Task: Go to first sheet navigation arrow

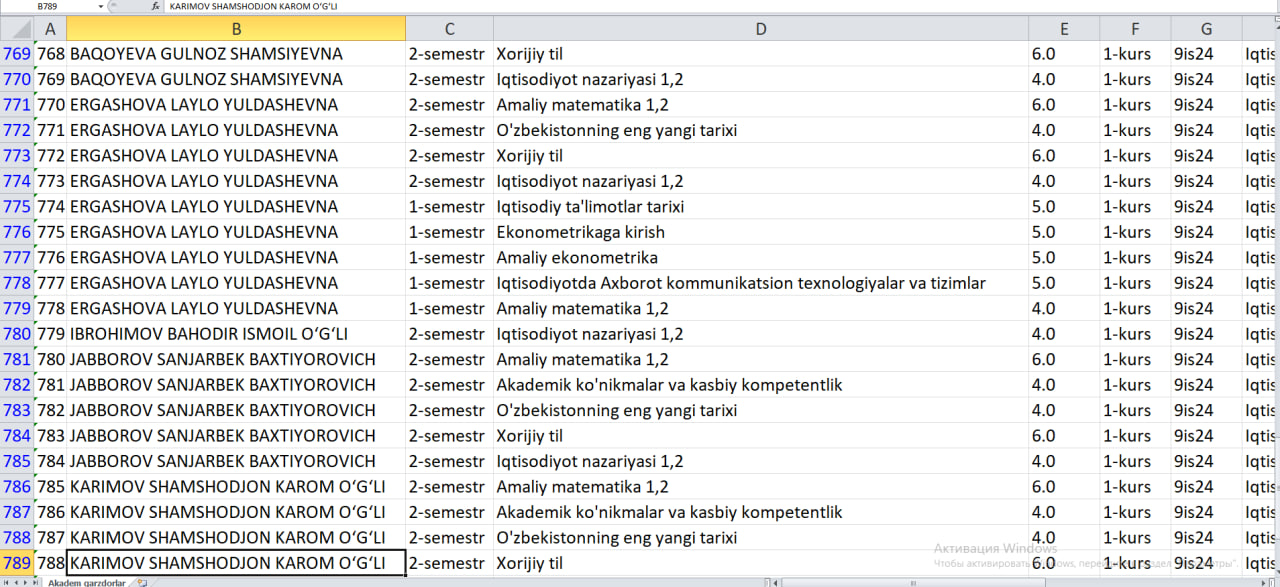Action: [x=6, y=582]
